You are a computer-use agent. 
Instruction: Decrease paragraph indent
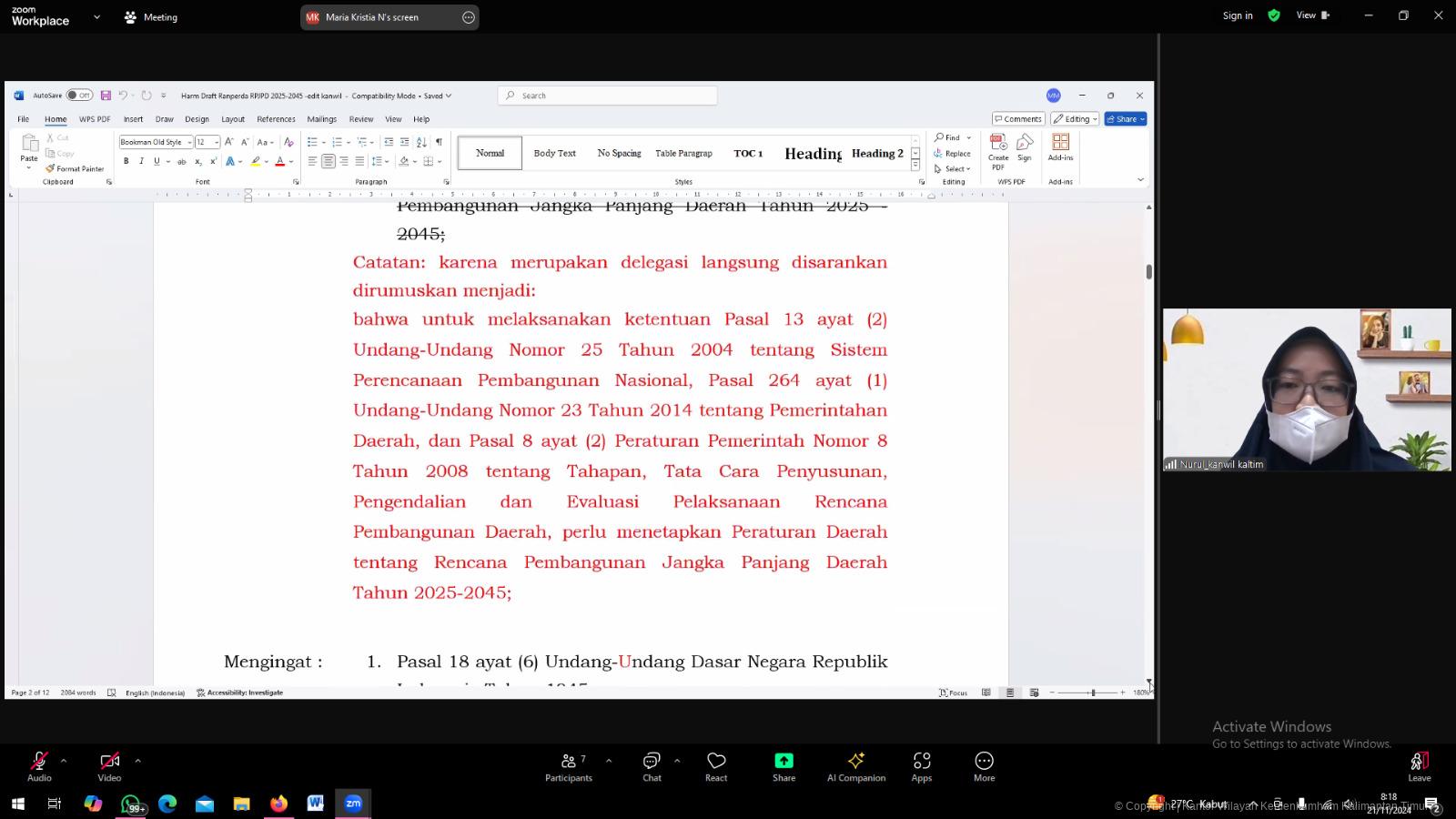389,142
